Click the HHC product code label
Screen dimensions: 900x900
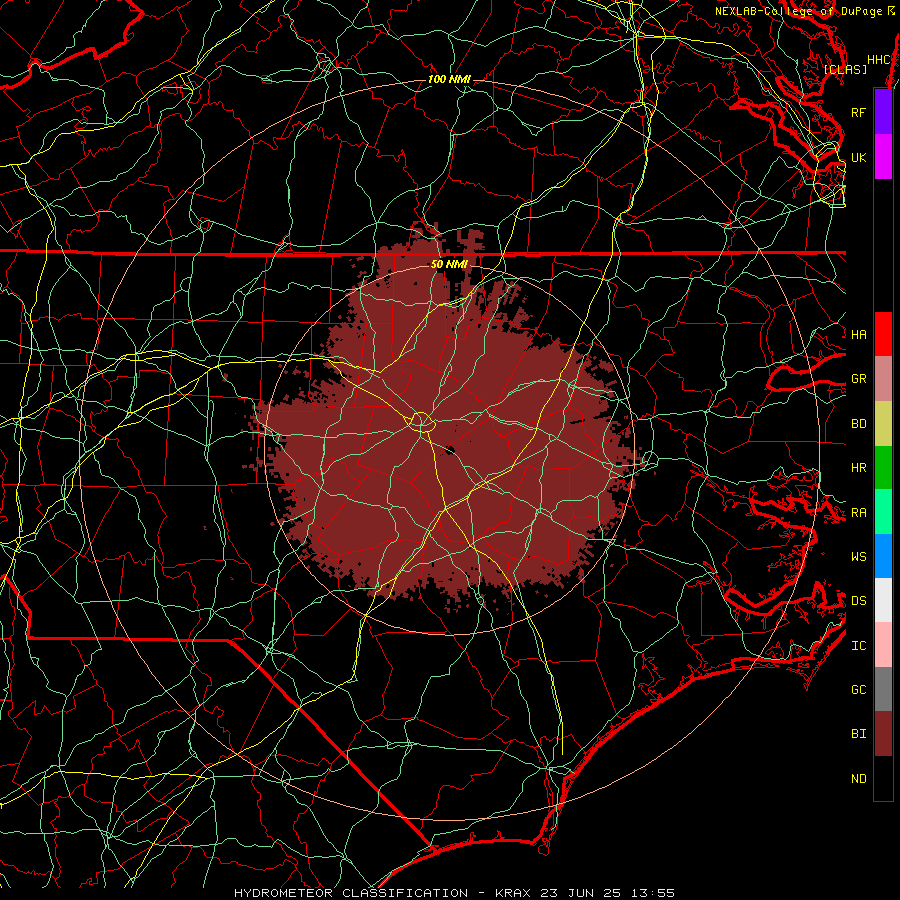coord(878,60)
